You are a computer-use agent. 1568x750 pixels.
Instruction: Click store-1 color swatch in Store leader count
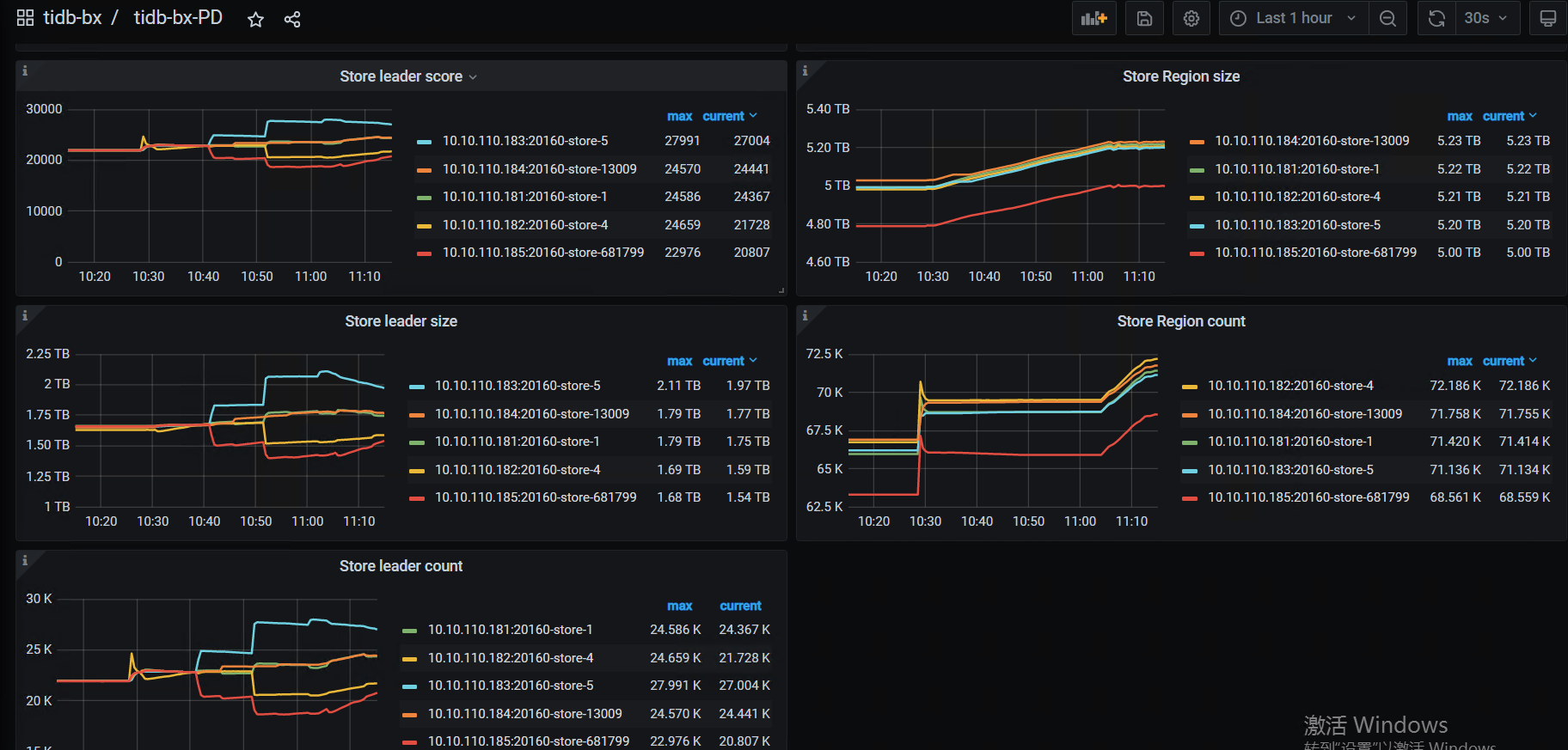[x=410, y=631]
